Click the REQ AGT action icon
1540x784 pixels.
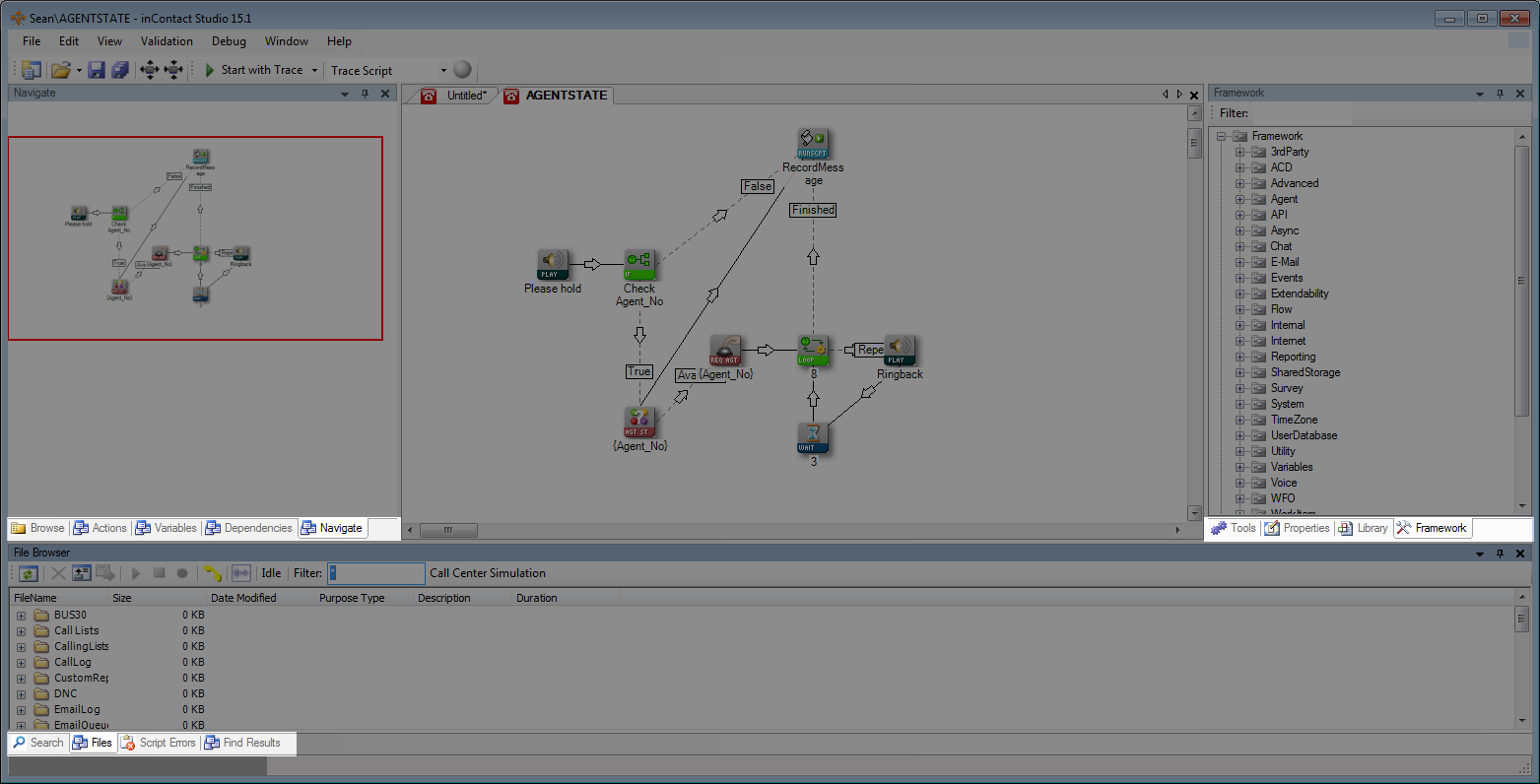pos(726,350)
